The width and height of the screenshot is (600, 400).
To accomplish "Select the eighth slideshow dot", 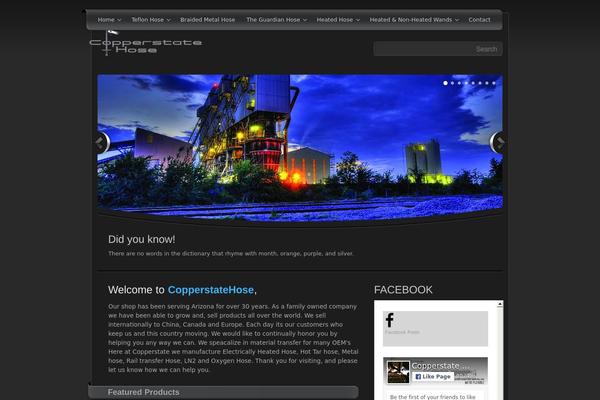I will tap(494, 83).
